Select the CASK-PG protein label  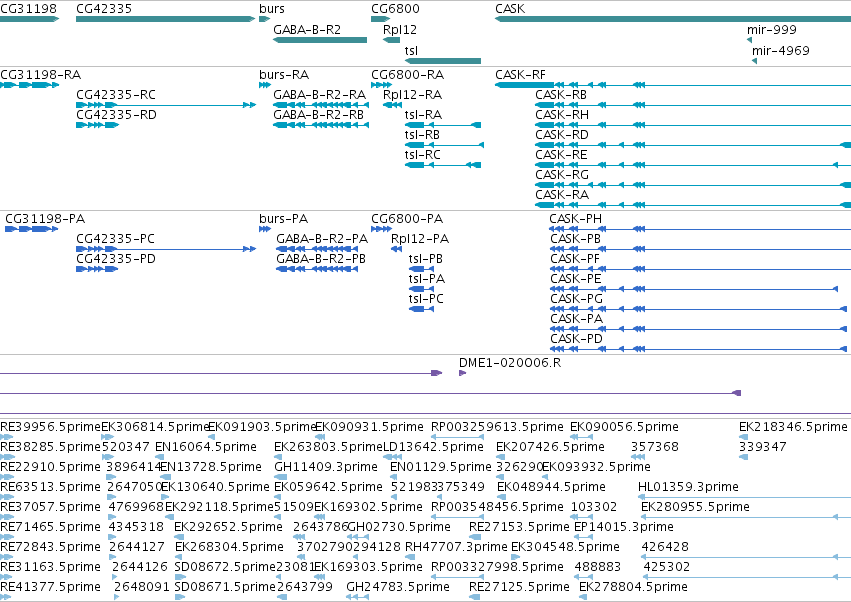576,299
